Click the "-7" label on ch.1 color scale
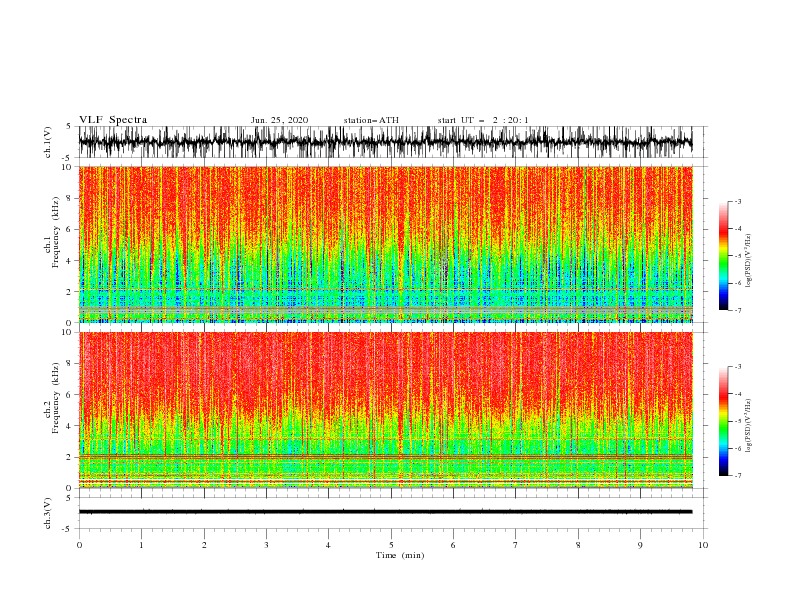 point(738,310)
